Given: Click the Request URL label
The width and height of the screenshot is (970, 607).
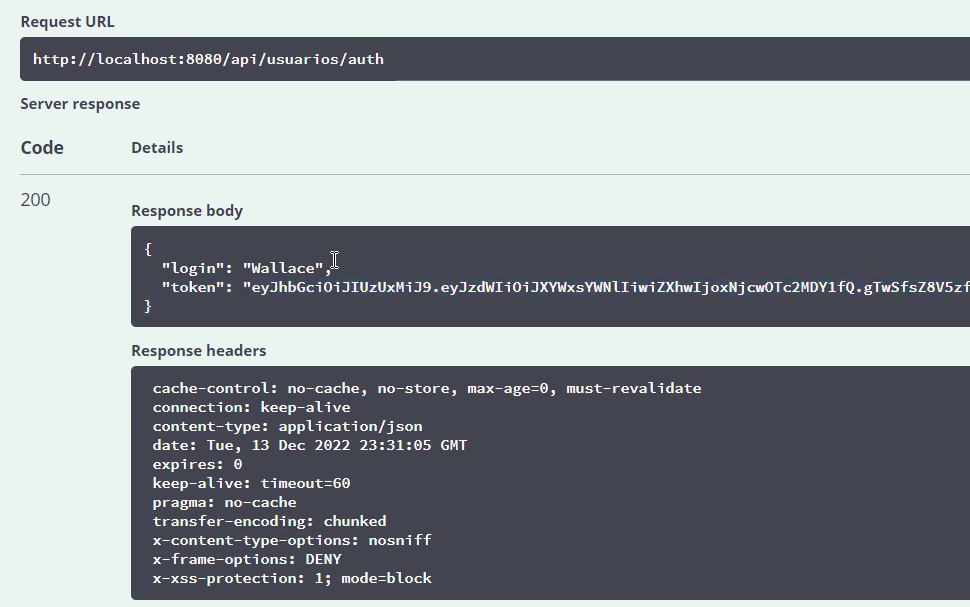Looking at the screenshot, I should (67, 21).
